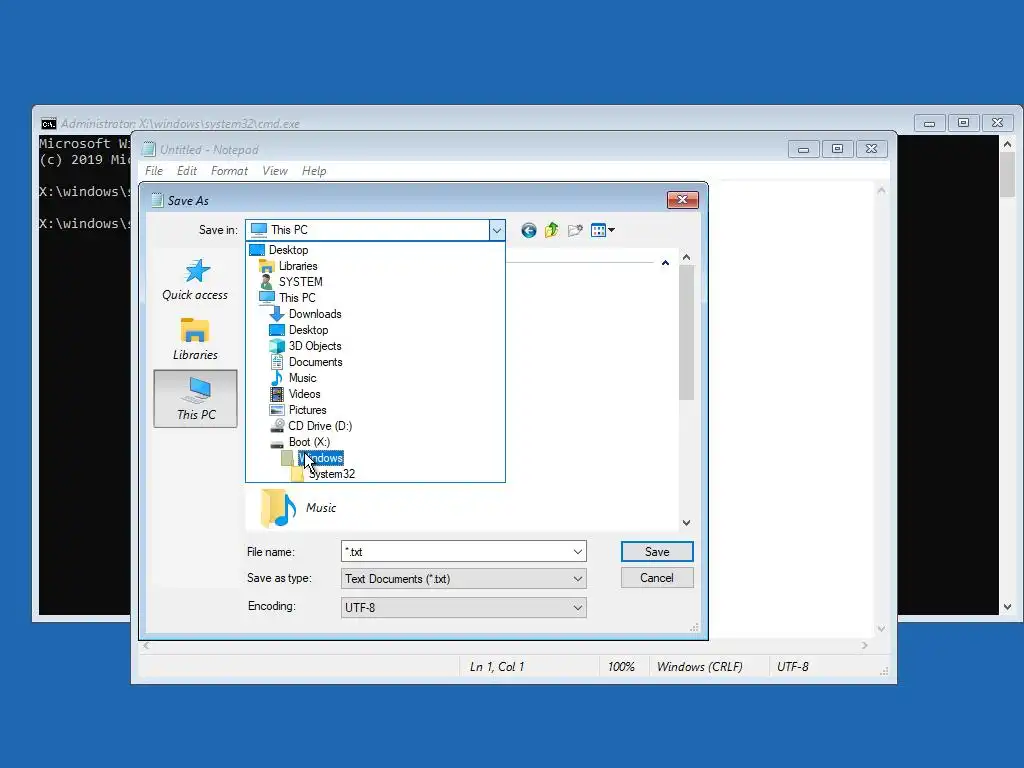Click the Save button
The height and width of the screenshot is (768, 1024).
pyautogui.click(x=657, y=552)
